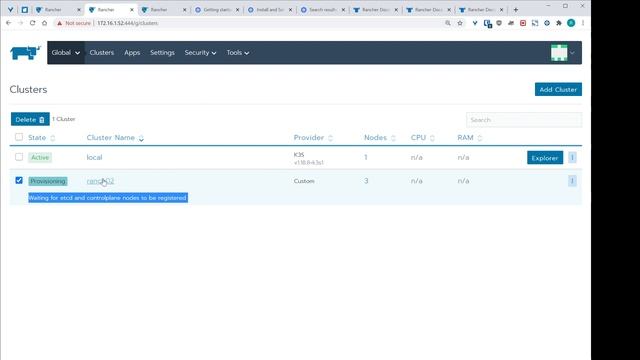The image size is (640, 360).
Task: Open the Apps menu item
Action: click(132, 53)
